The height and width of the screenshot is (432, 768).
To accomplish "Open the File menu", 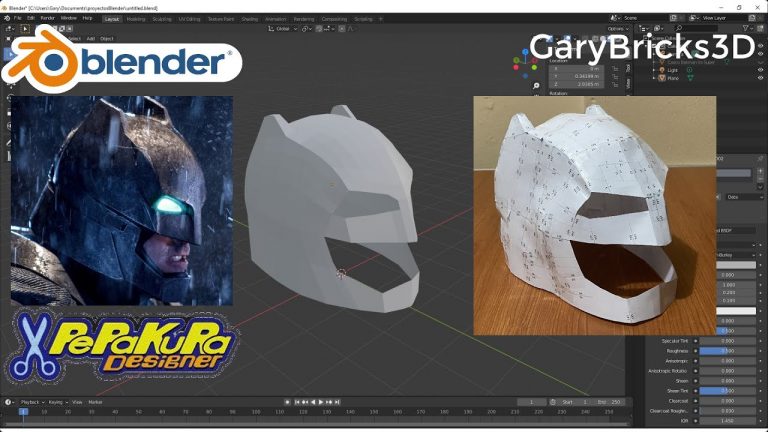I will 18,18.
